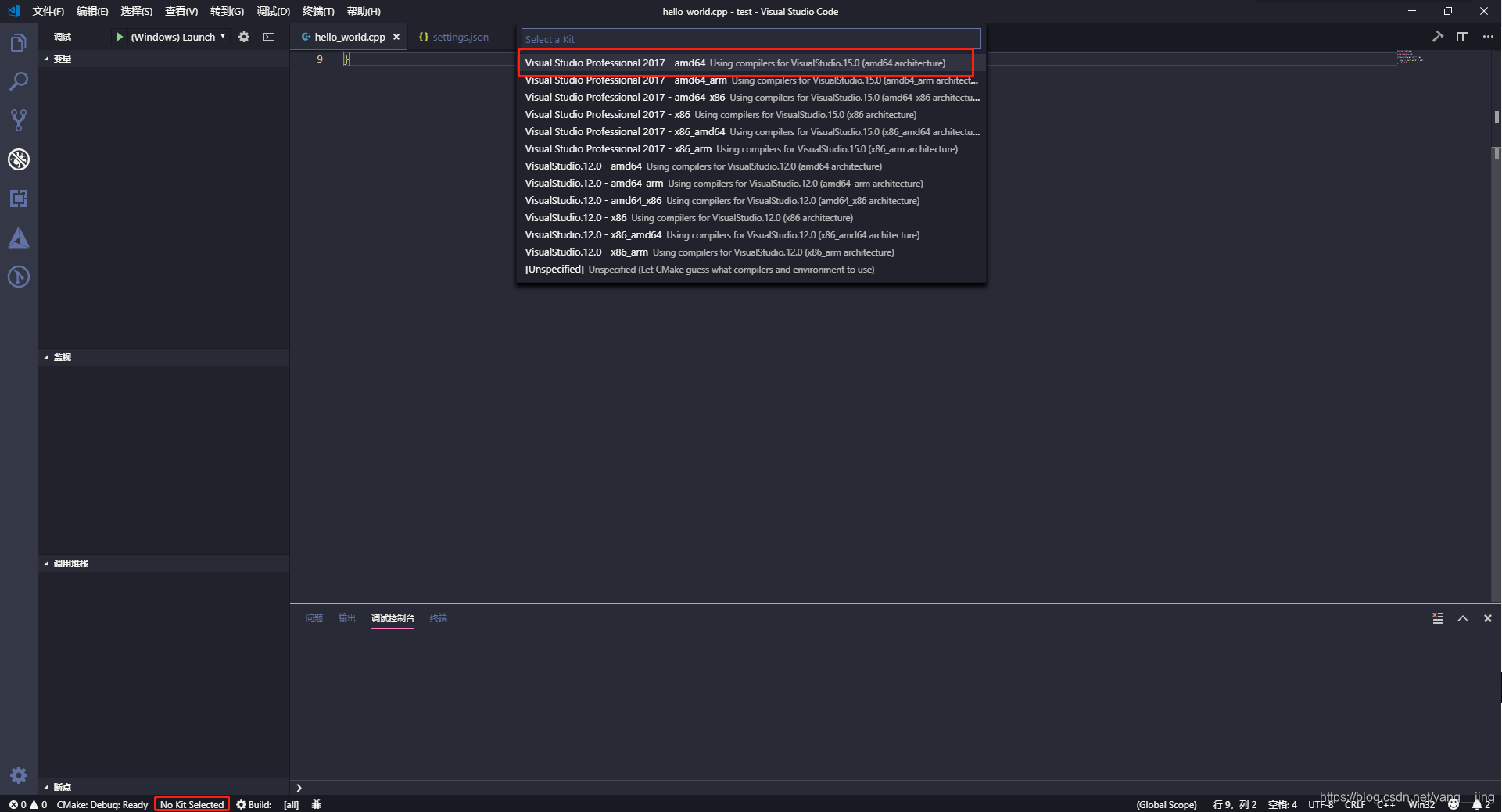
Task: Open the 查看(V) menu
Action: (x=181, y=11)
